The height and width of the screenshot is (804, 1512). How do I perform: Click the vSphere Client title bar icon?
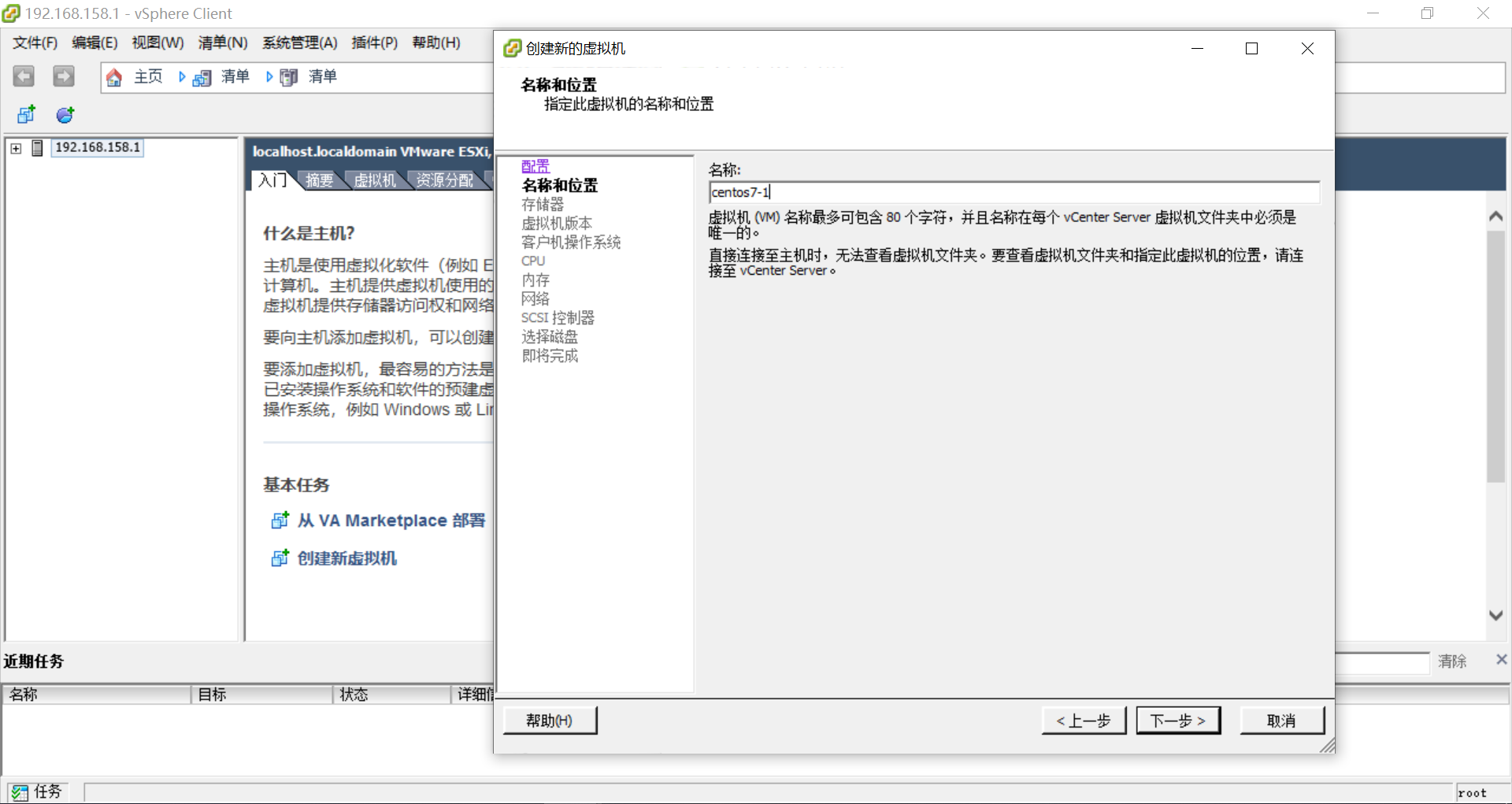pos(10,13)
